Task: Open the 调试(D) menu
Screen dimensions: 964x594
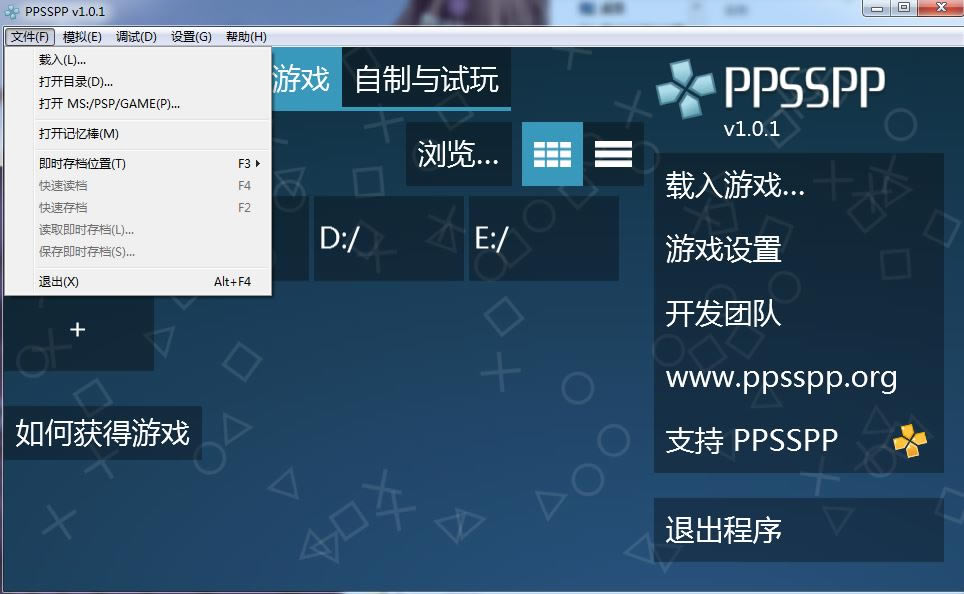Action: [136, 37]
